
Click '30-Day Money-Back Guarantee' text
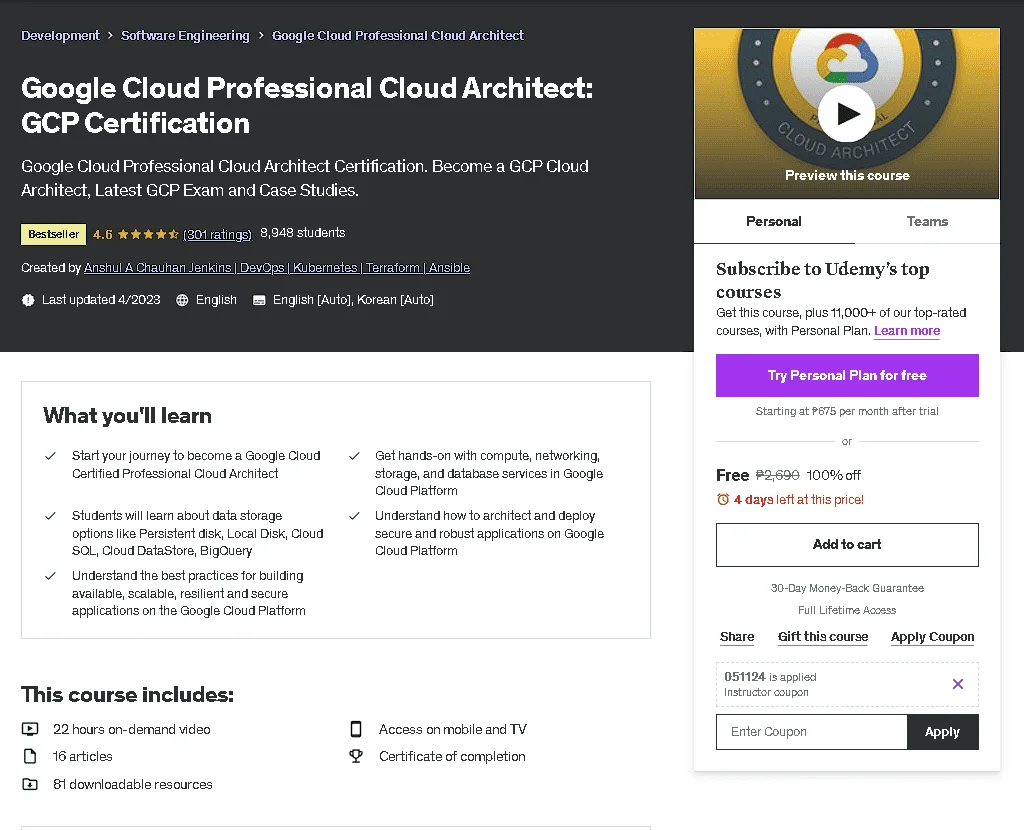[847, 588]
